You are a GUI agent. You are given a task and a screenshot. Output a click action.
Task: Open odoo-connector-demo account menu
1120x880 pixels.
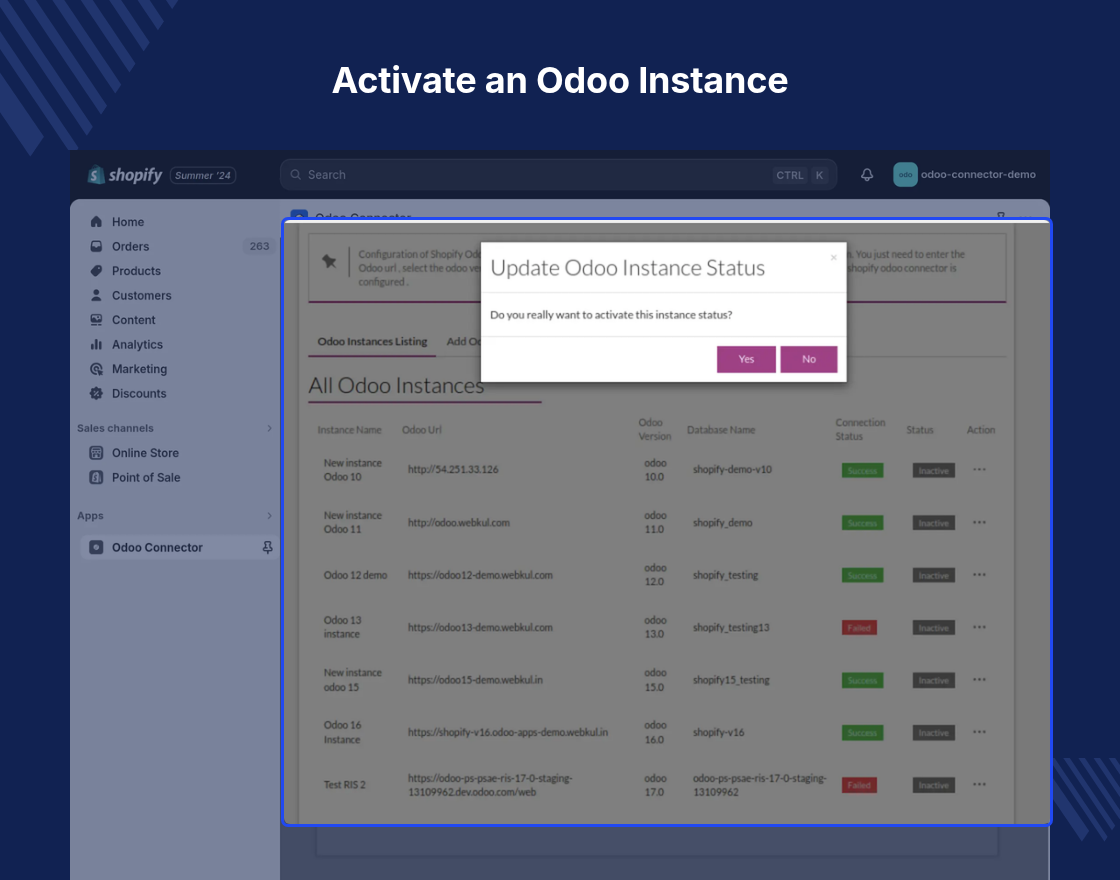tap(964, 175)
